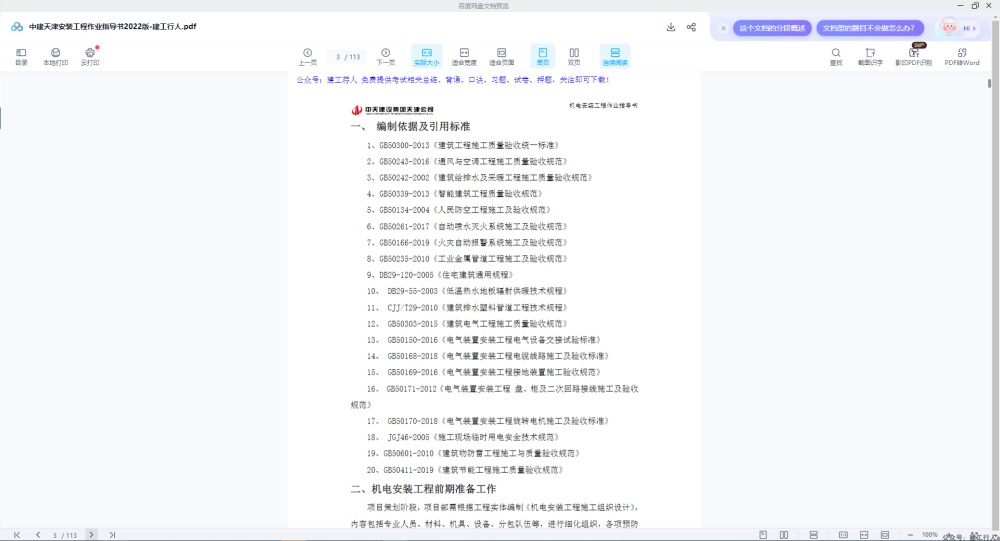The image size is (1000, 541).
Task: Click reference line 17 GB50170-2018
Action: click(488, 421)
